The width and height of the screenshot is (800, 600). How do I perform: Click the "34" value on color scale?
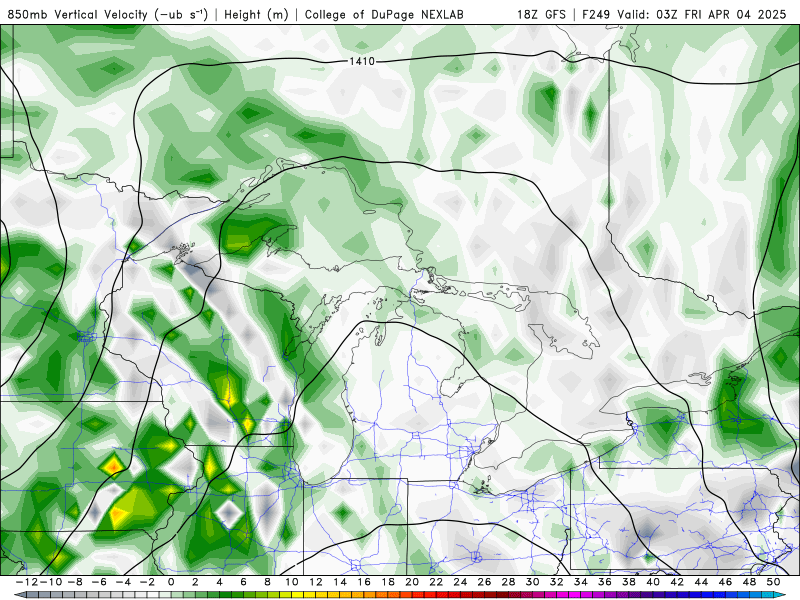tap(581, 582)
